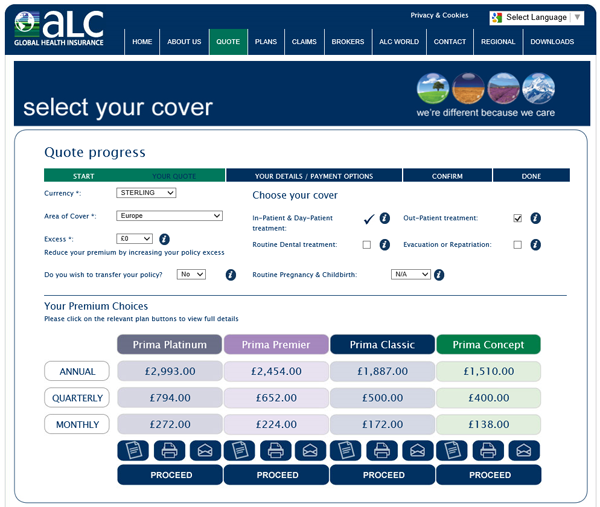Screen dimensions: 600x507
Task: Open ABOUT US menu item
Action: (184, 42)
